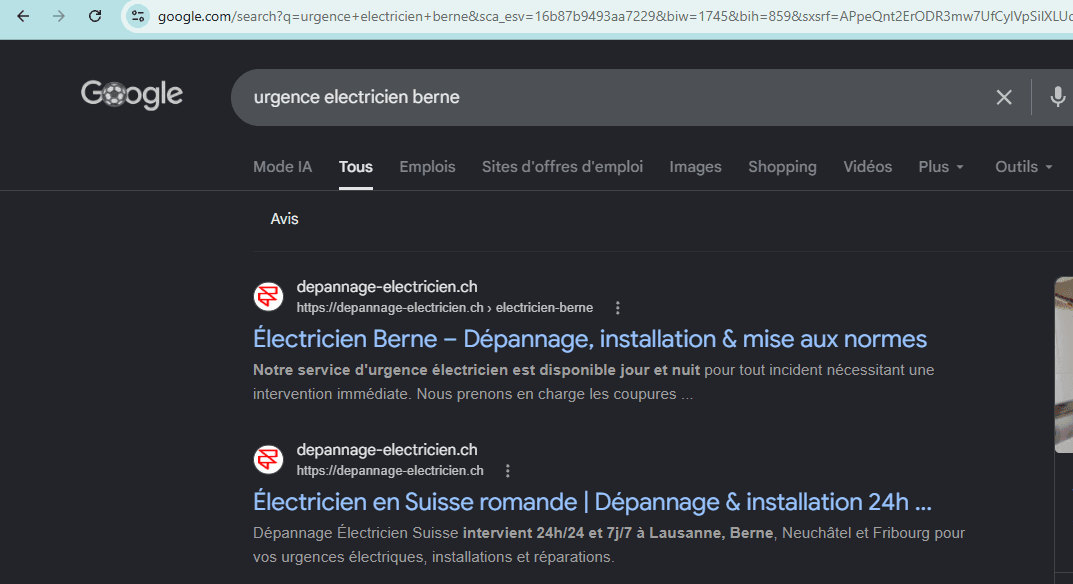Open the Shopping tab
The image size is (1073, 584).
782,167
